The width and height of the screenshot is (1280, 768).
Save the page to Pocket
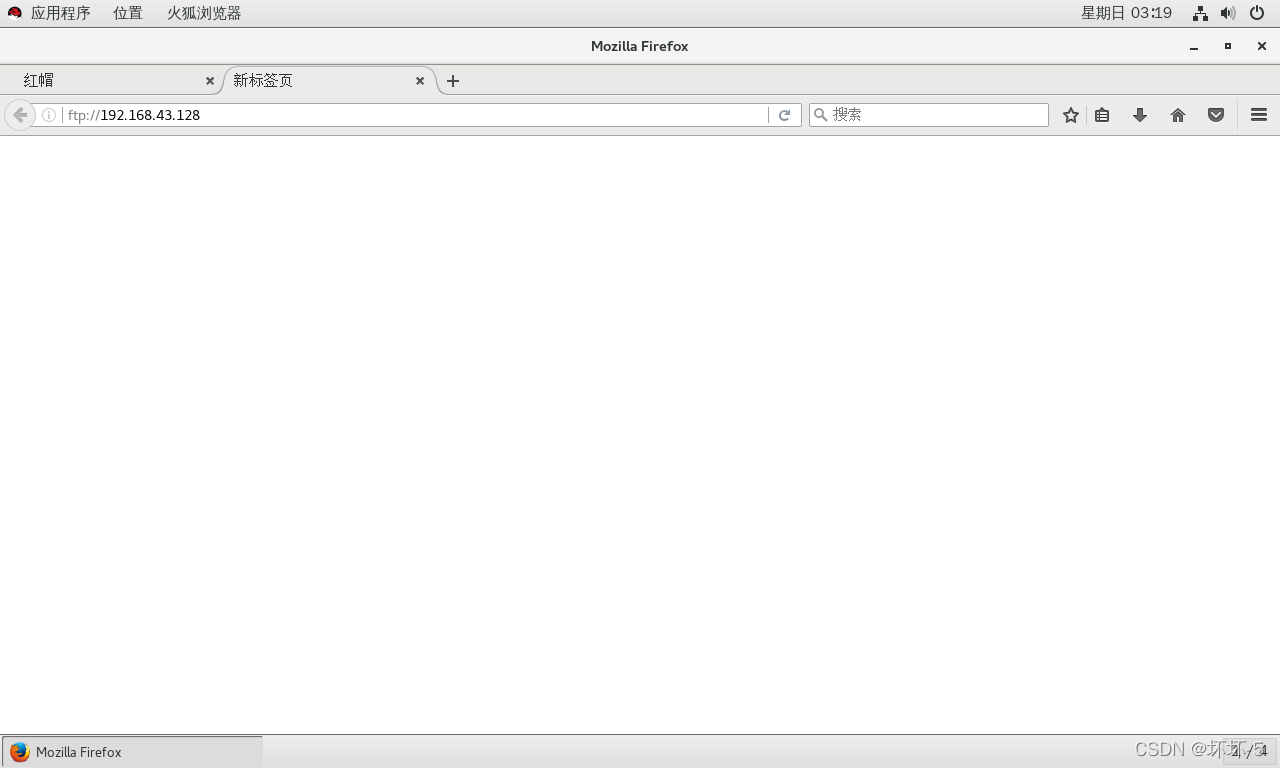[1216, 115]
